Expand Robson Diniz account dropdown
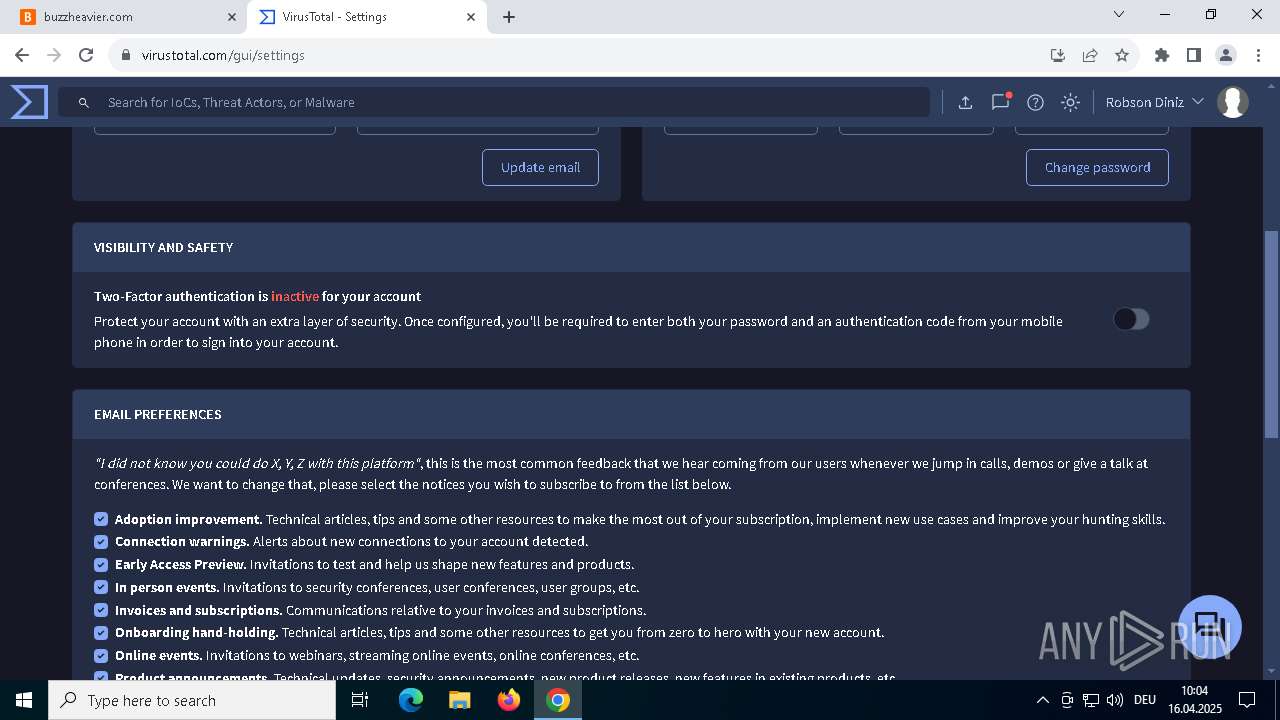The height and width of the screenshot is (720, 1280). [1154, 102]
